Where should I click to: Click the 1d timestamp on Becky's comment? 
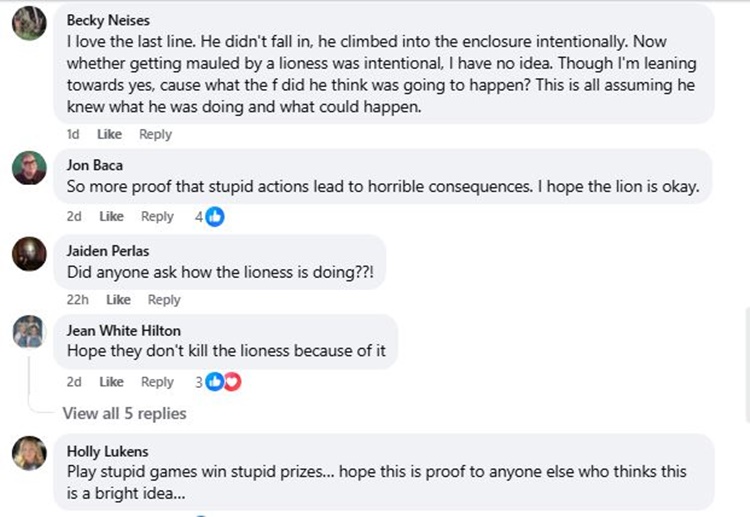(73, 134)
